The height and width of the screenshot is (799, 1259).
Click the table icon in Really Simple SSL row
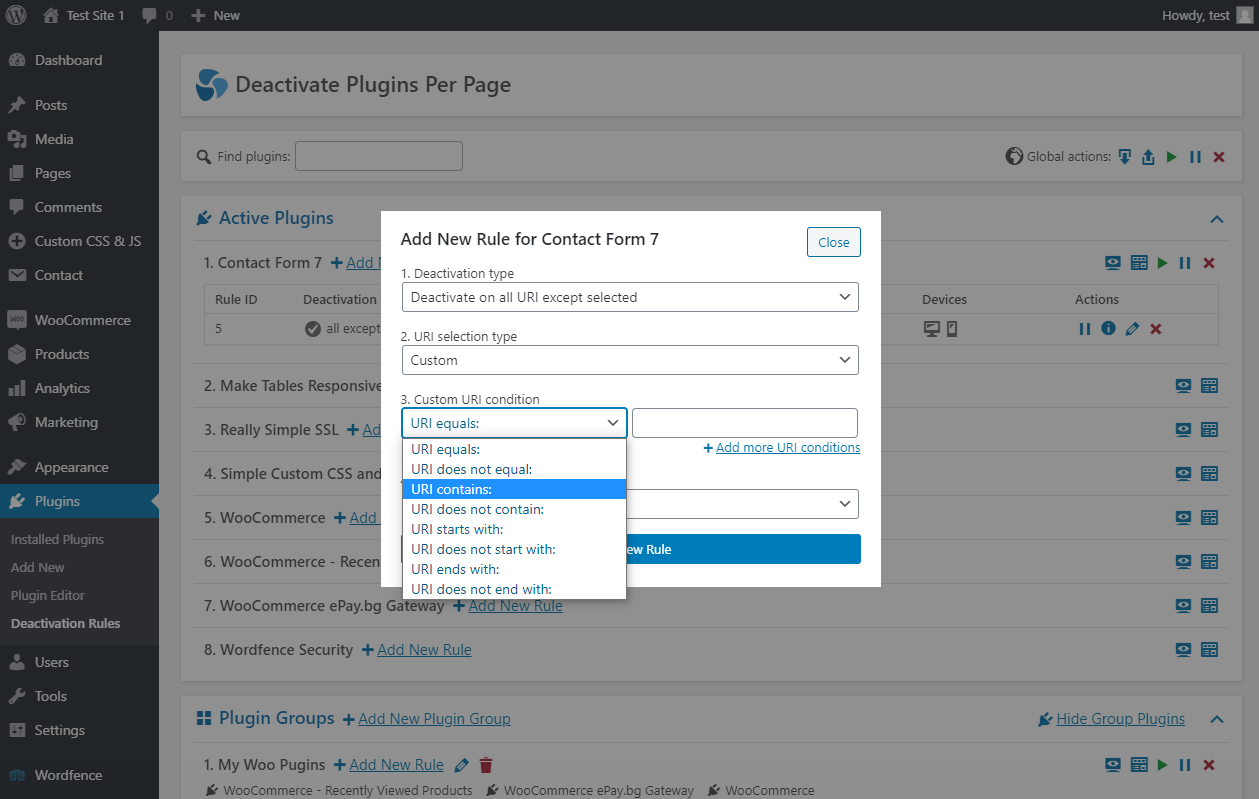1209,430
